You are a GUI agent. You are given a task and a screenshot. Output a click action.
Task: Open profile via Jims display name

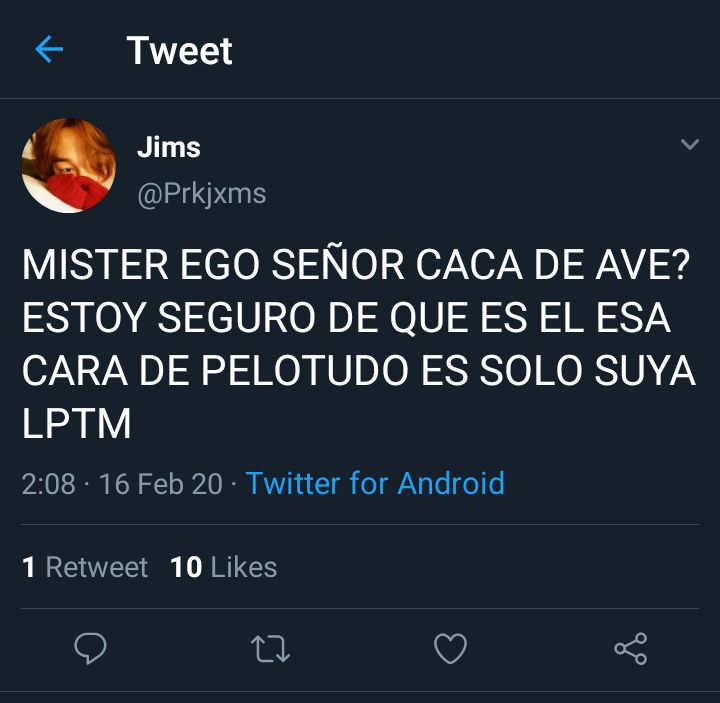[169, 147]
